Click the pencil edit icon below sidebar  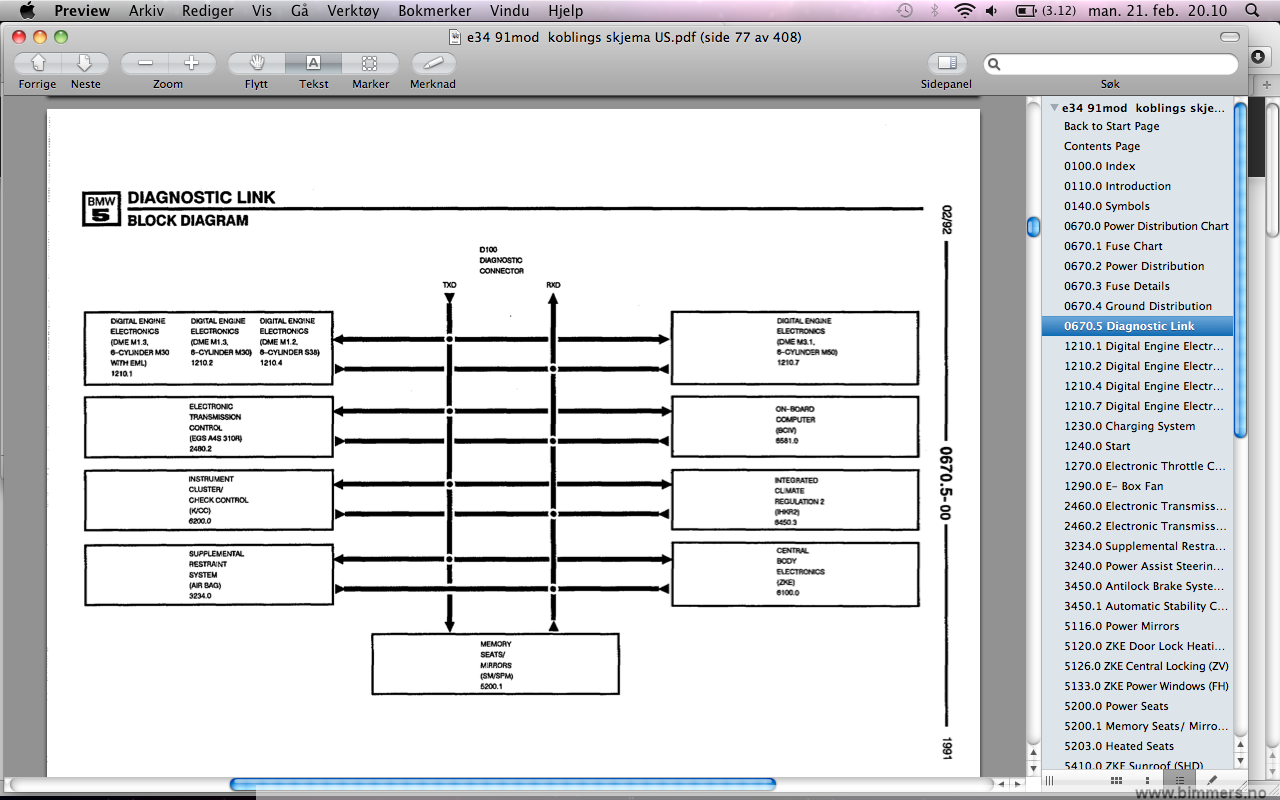(x=1212, y=780)
